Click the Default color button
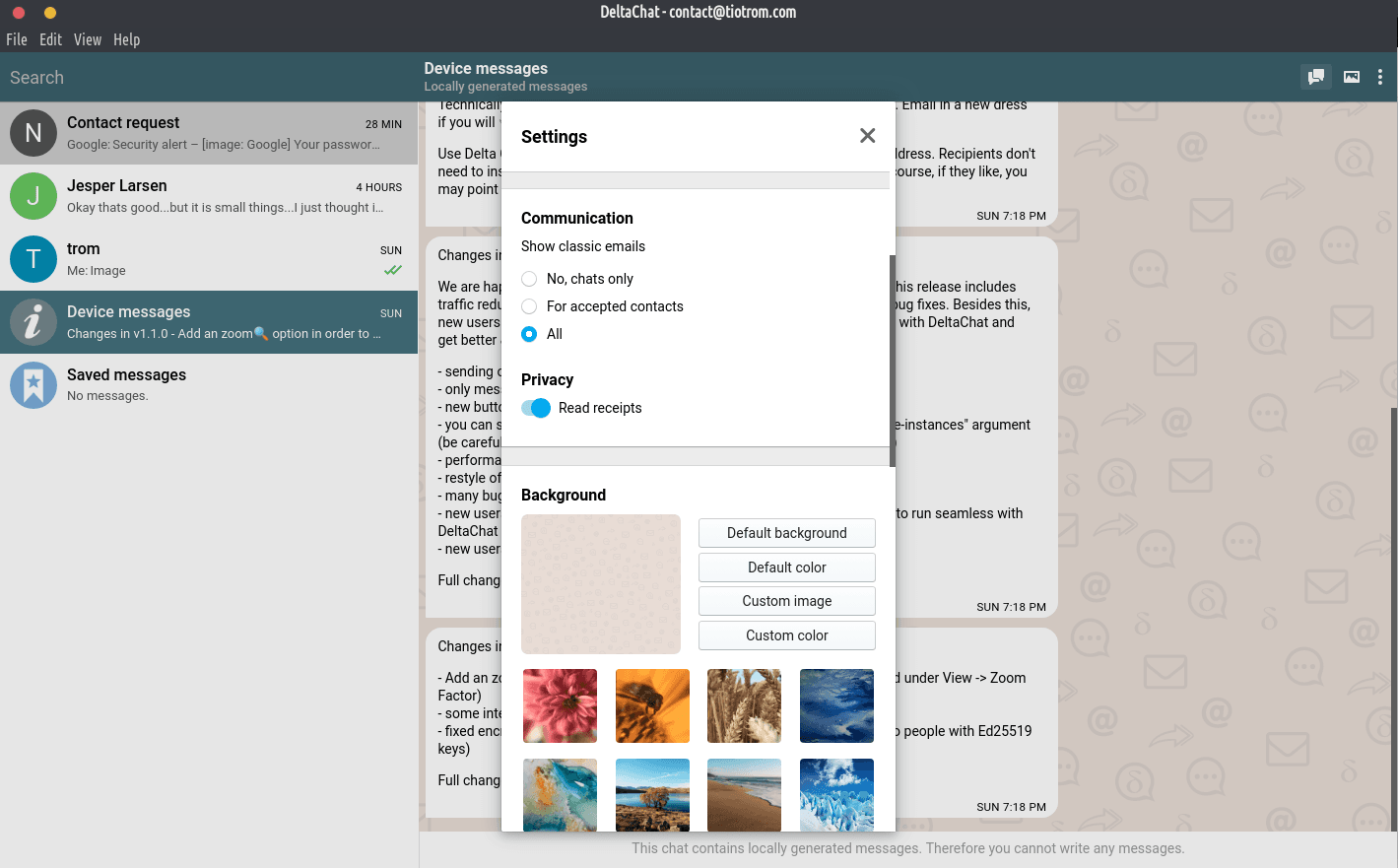Image resolution: width=1398 pixels, height=868 pixels. (x=787, y=568)
